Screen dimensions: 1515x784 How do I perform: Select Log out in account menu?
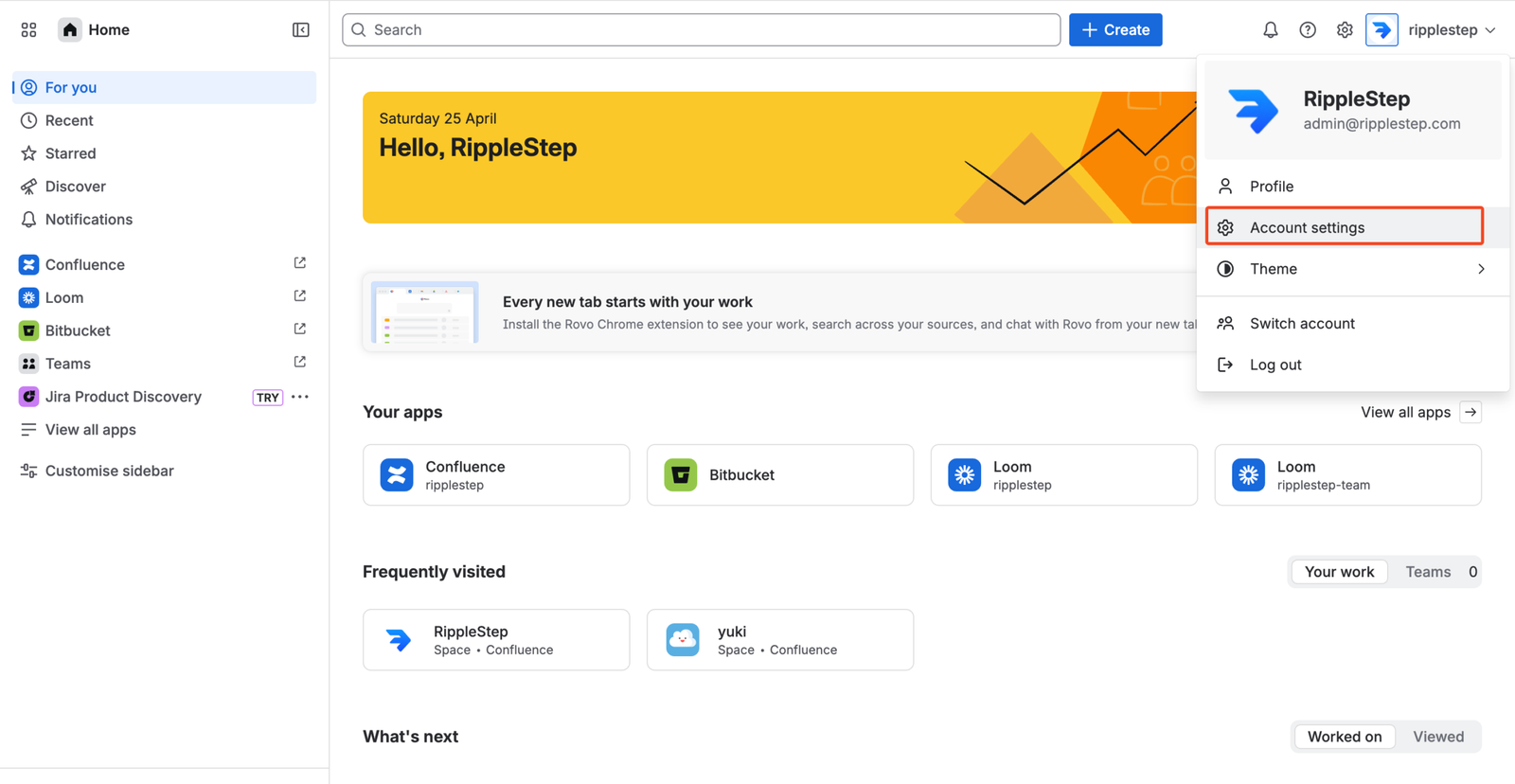coord(1353,365)
